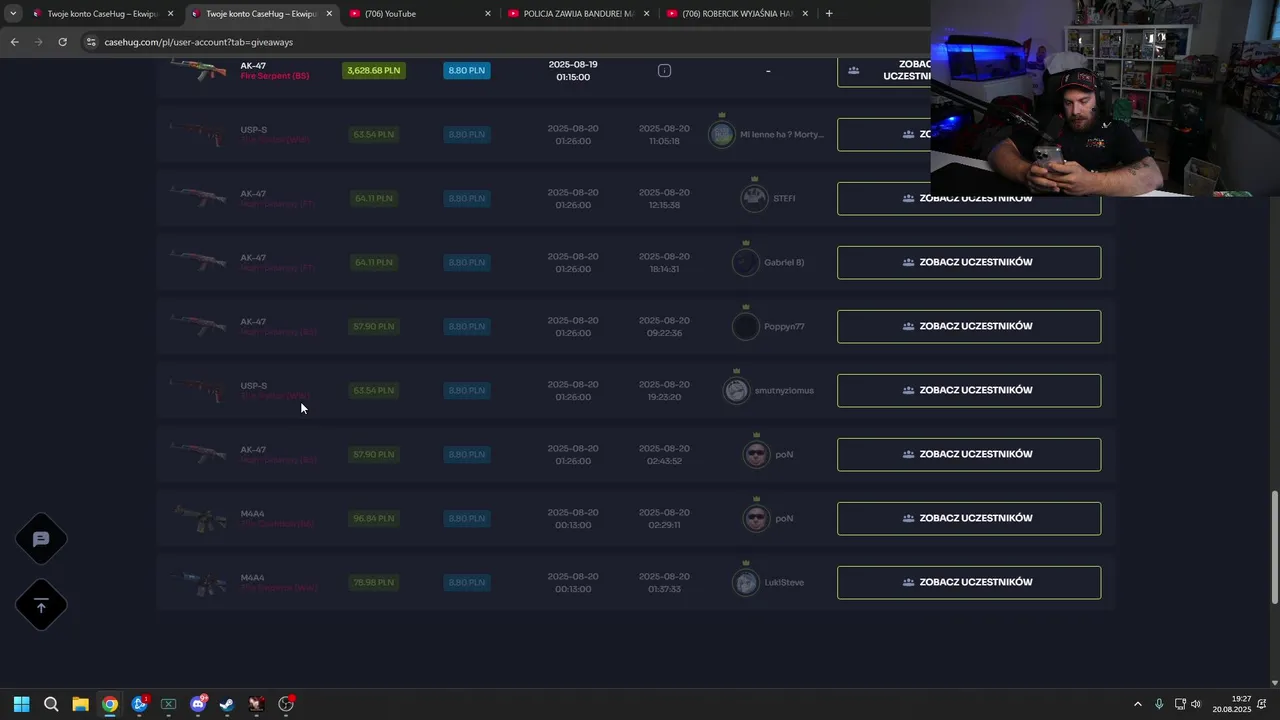Viewport: 1280px width, 720px height.
Task: View site information icon beside URL
Action: (91, 42)
